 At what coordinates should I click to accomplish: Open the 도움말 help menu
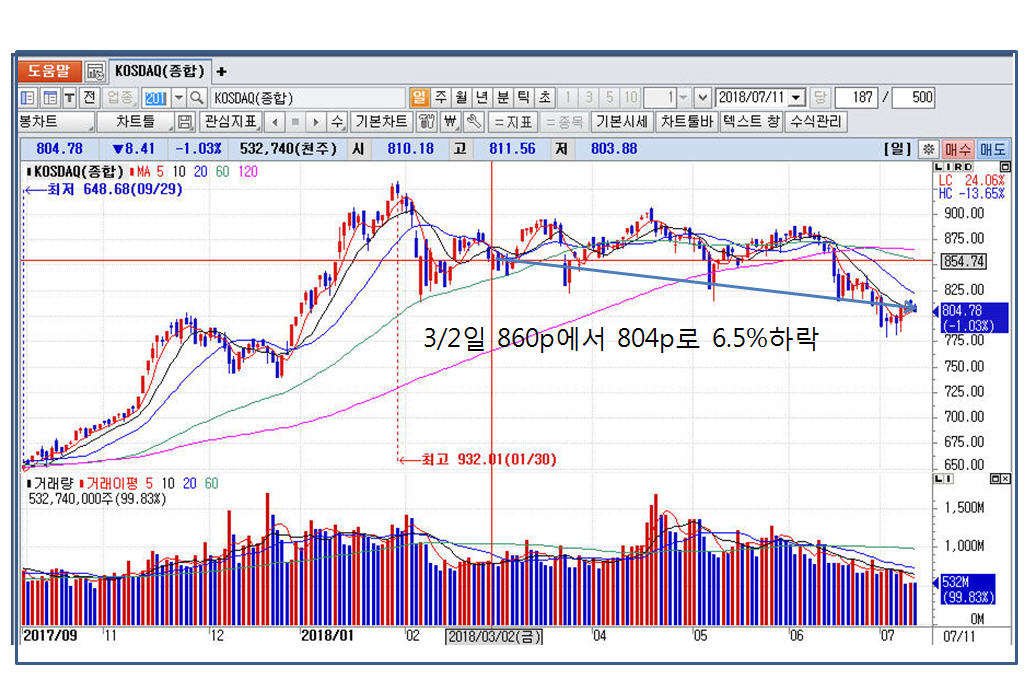coord(49,72)
